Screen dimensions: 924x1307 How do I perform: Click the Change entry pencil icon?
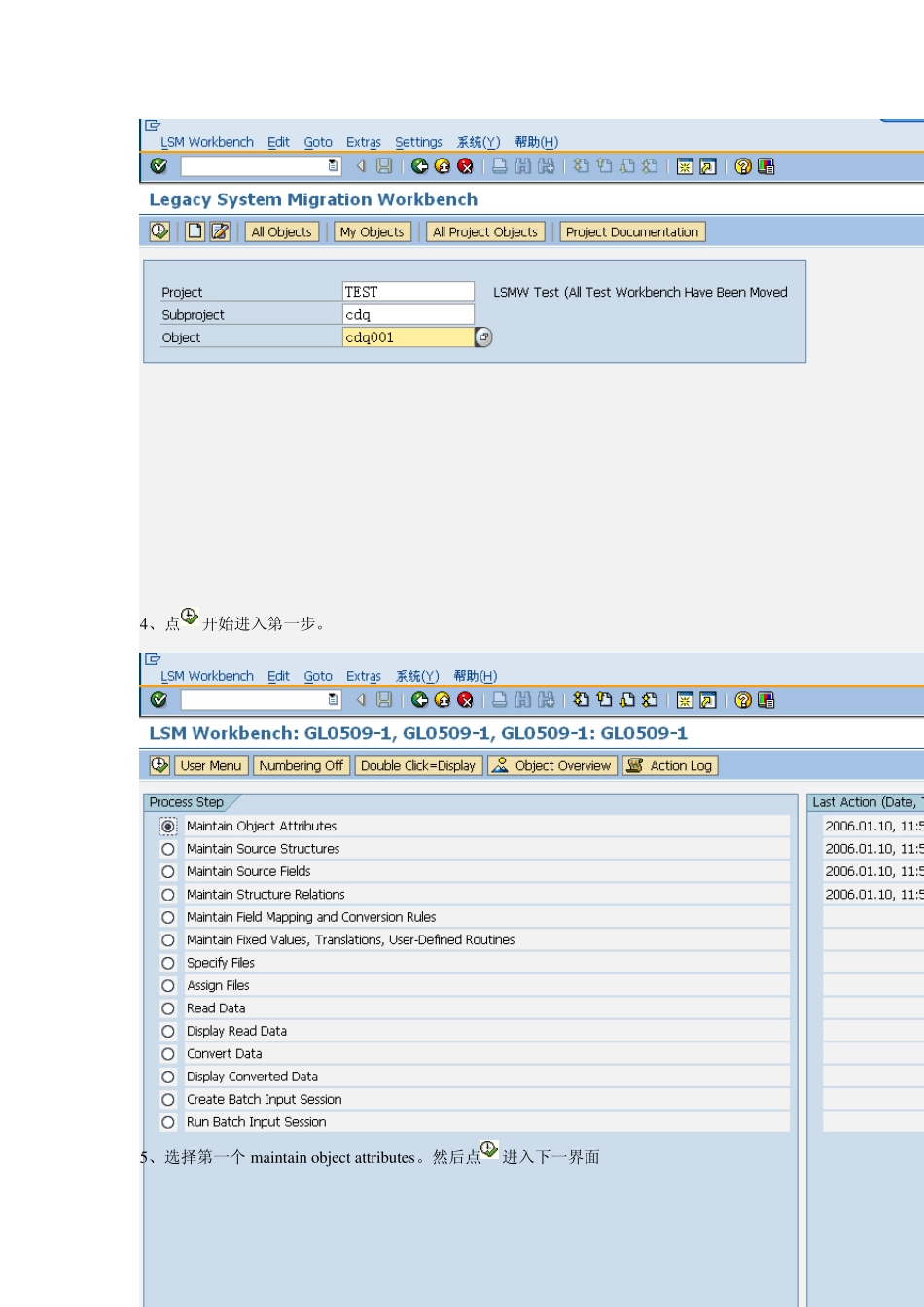point(220,231)
